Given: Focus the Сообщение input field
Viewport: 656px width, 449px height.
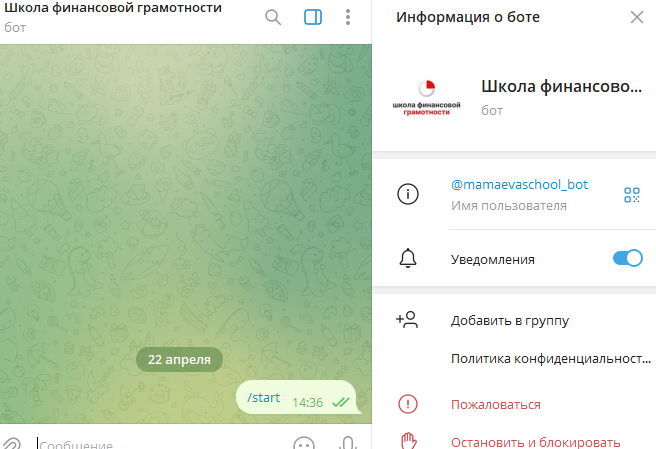Looking at the screenshot, I should pos(161,444).
